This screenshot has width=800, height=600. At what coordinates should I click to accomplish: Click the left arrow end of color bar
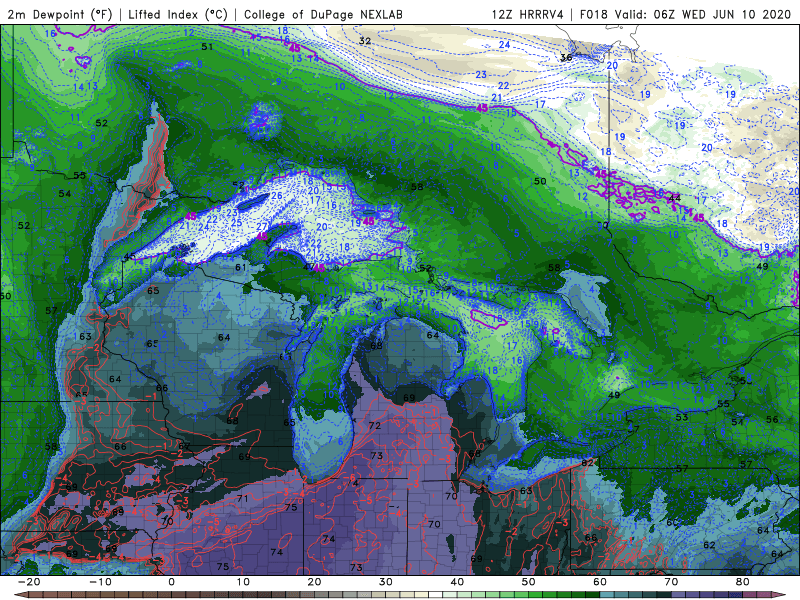[20, 595]
